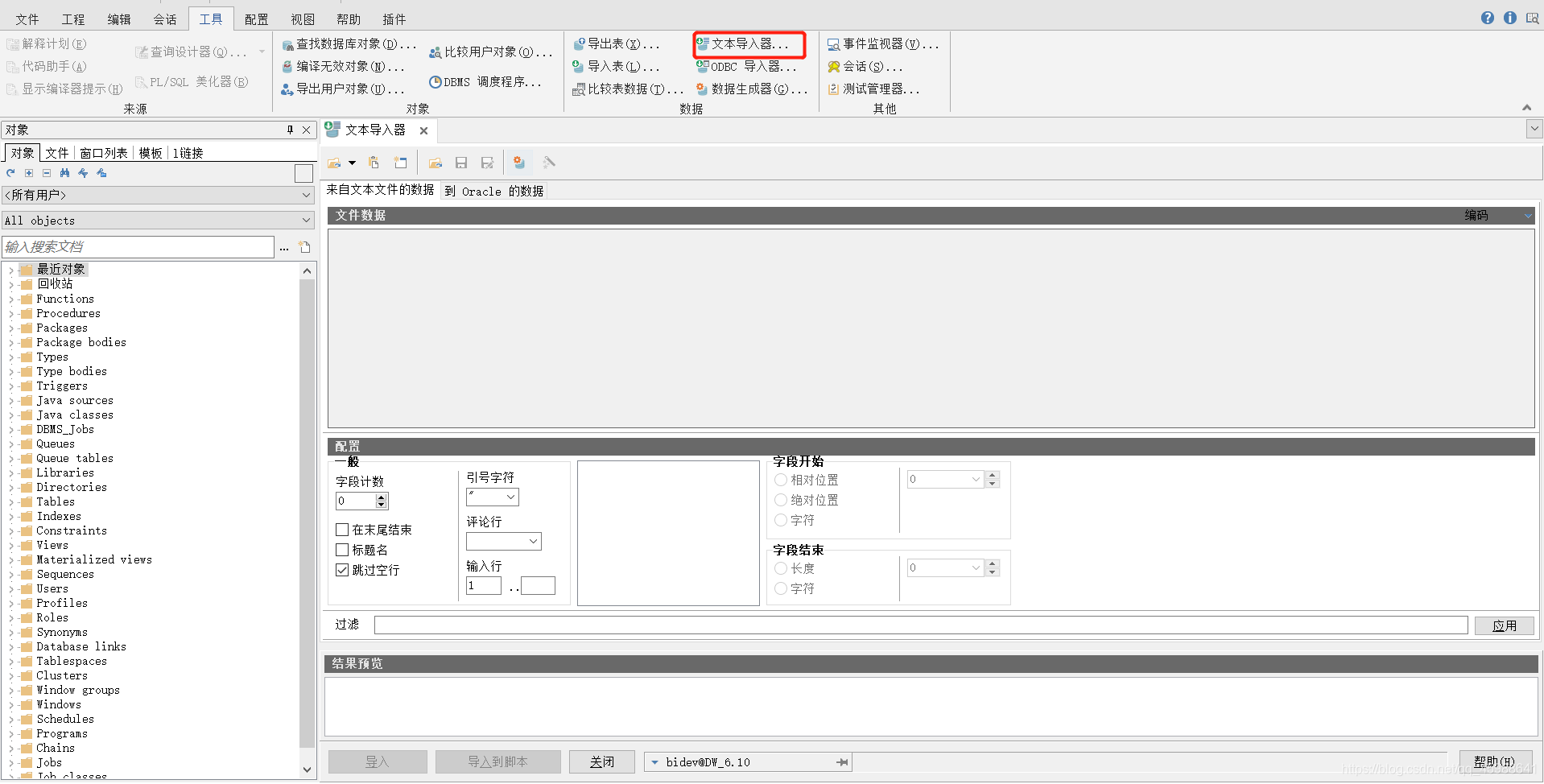The height and width of the screenshot is (784, 1544).
Task: Select the 绝对位置 radio button
Action: (781, 500)
